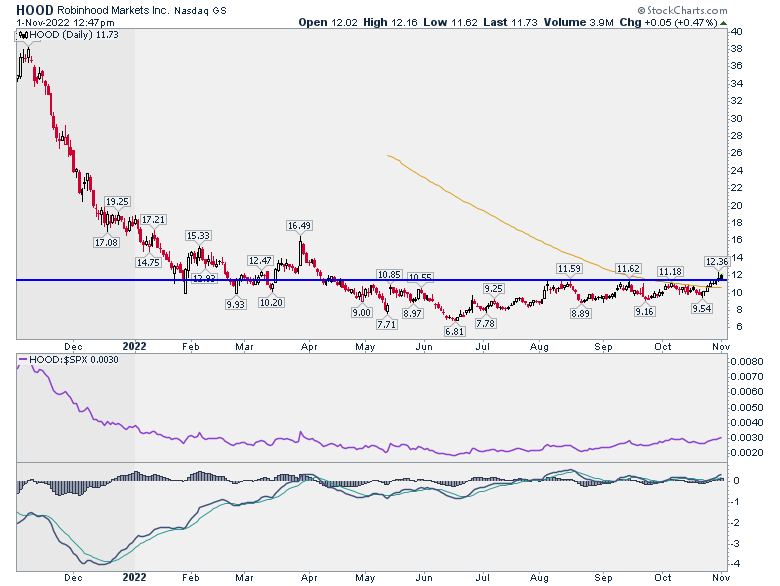Click the 10.20 low label
The height and width of the screenshot is (586, 780).
click(271, 302)
